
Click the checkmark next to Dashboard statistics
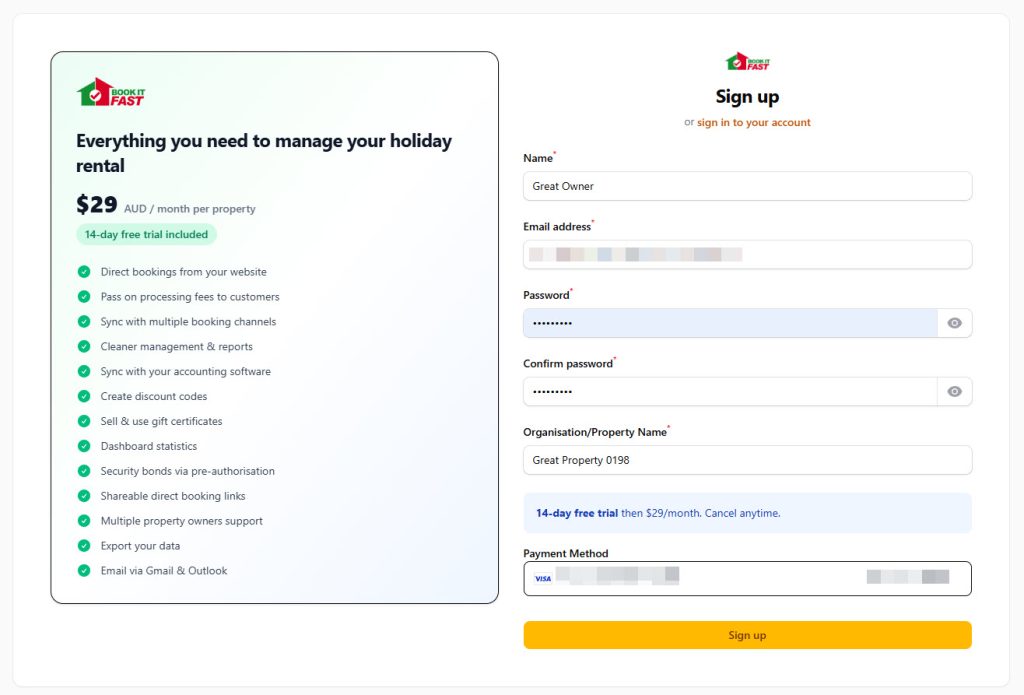coord(84,446)
